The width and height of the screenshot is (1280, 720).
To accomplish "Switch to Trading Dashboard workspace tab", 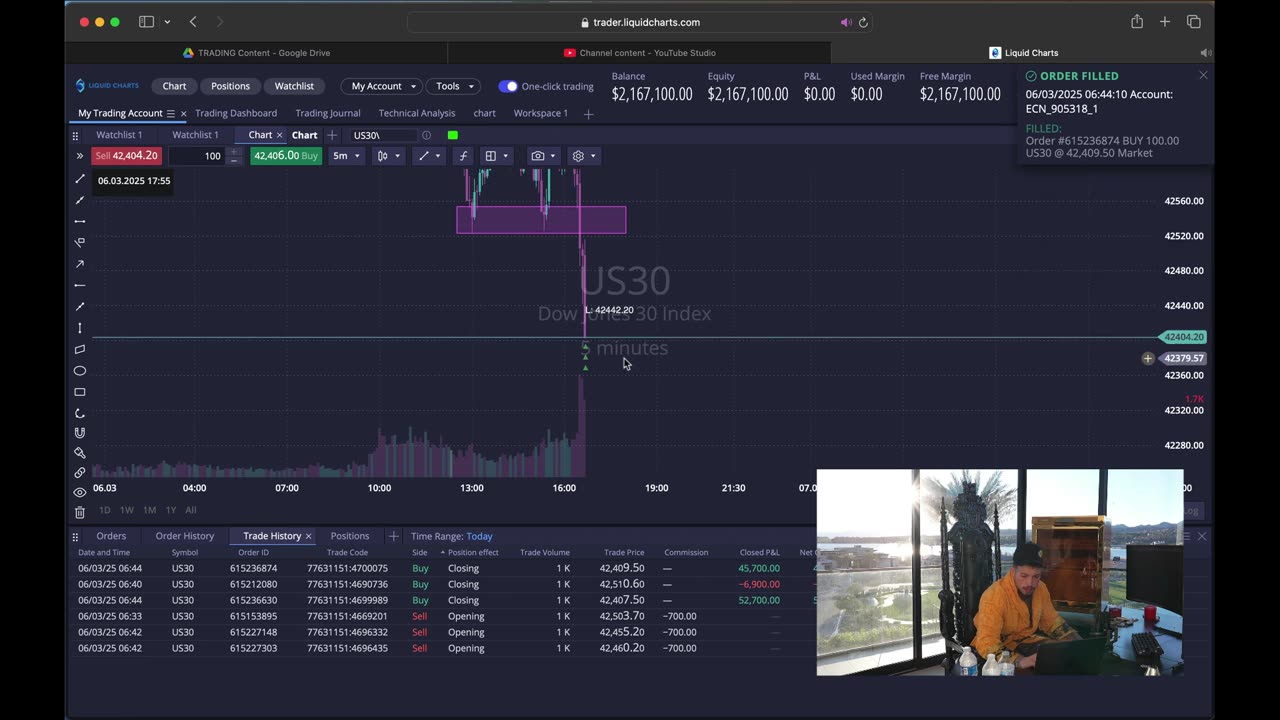I will (x=236, y=113).
